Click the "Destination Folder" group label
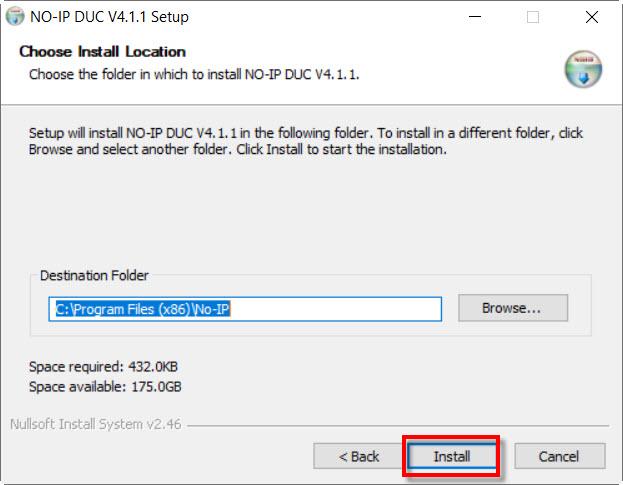The image size is (623, 485). [x=94, y=276]
